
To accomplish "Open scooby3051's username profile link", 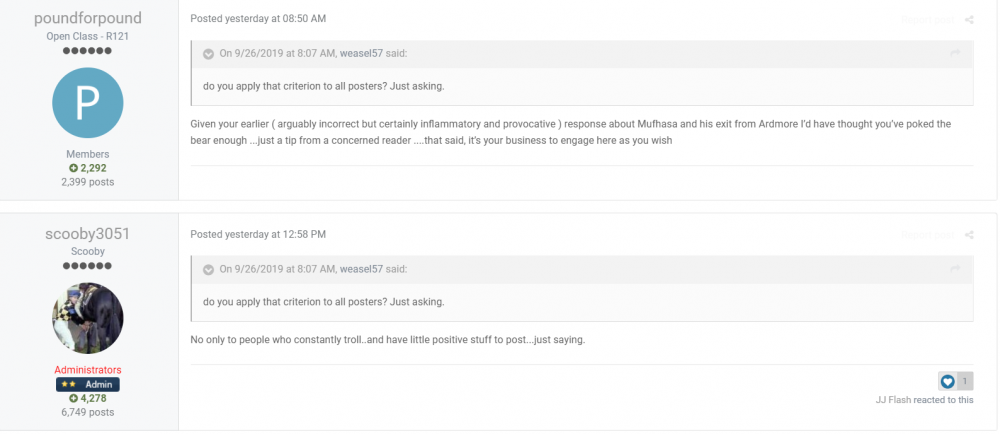I will click(87, 234).
